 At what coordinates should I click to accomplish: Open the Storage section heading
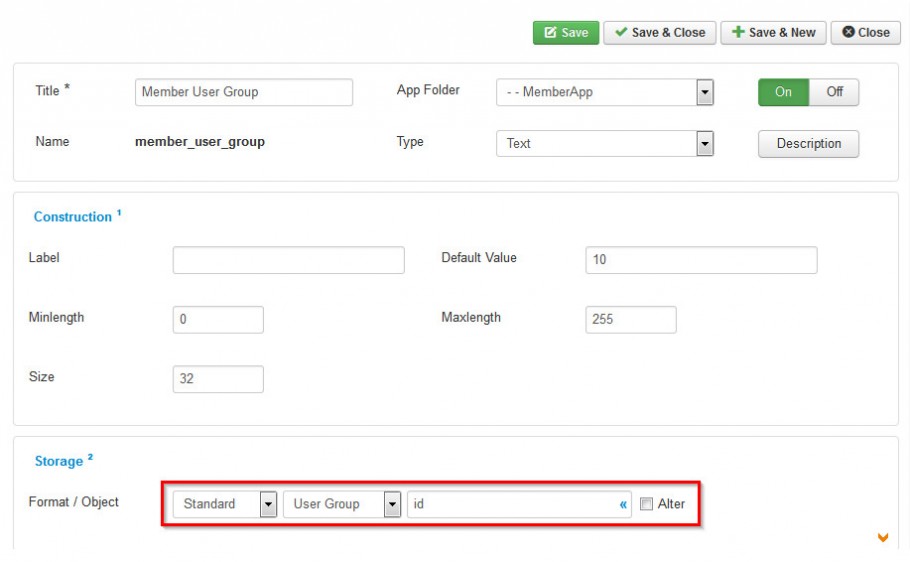(59, 461)
